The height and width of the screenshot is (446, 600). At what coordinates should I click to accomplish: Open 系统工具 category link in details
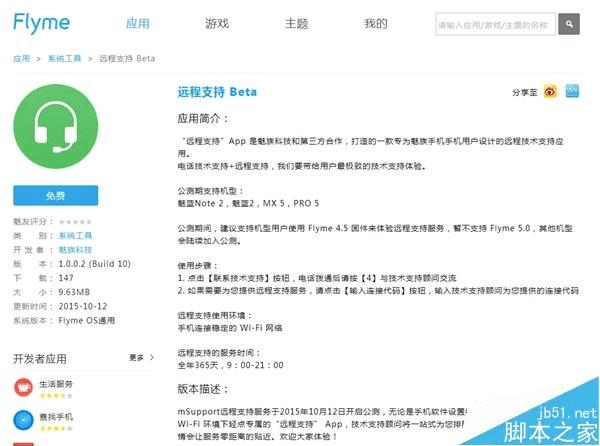(x=75, y=236)
